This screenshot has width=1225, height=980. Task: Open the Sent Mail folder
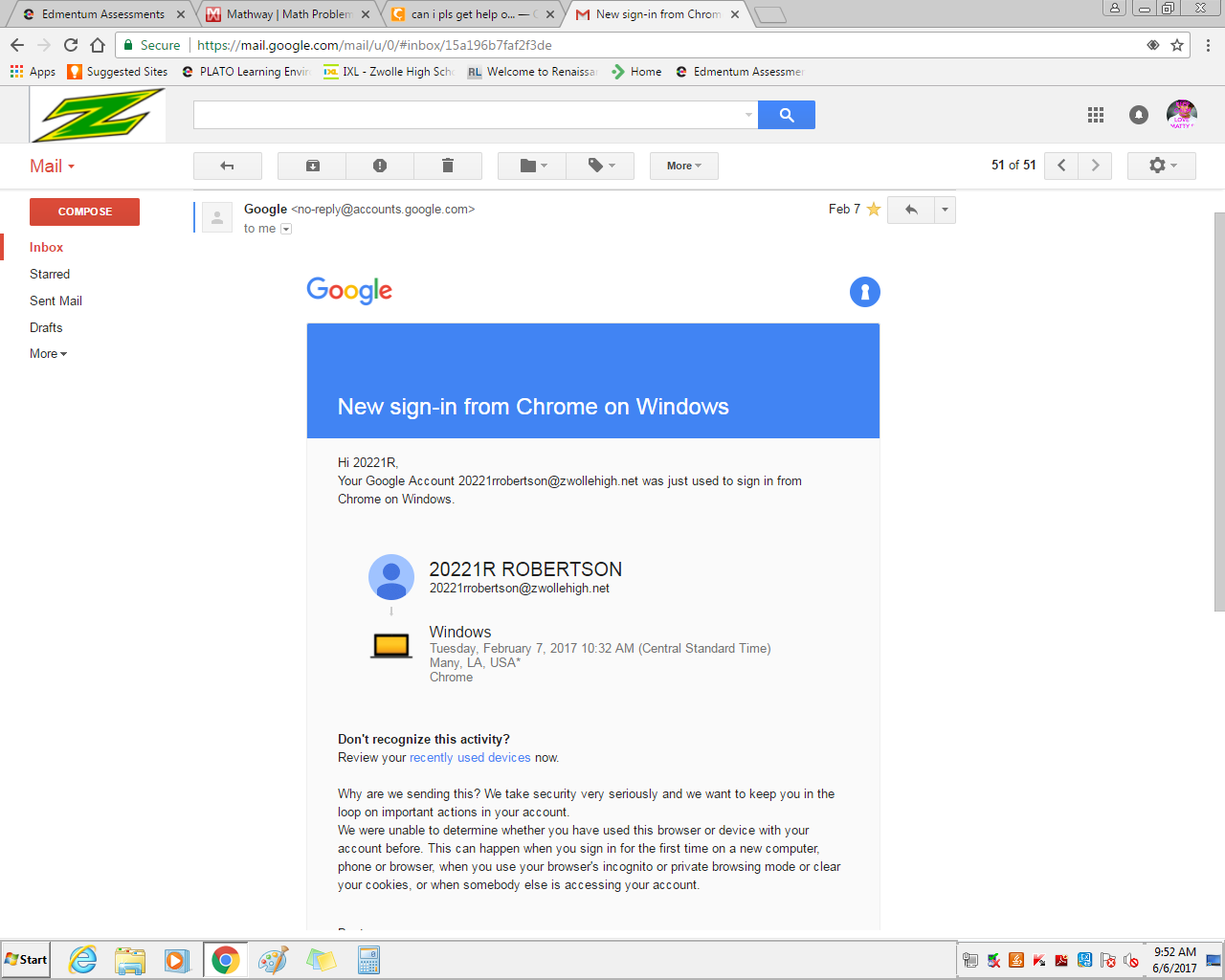[x=56, y=301]
